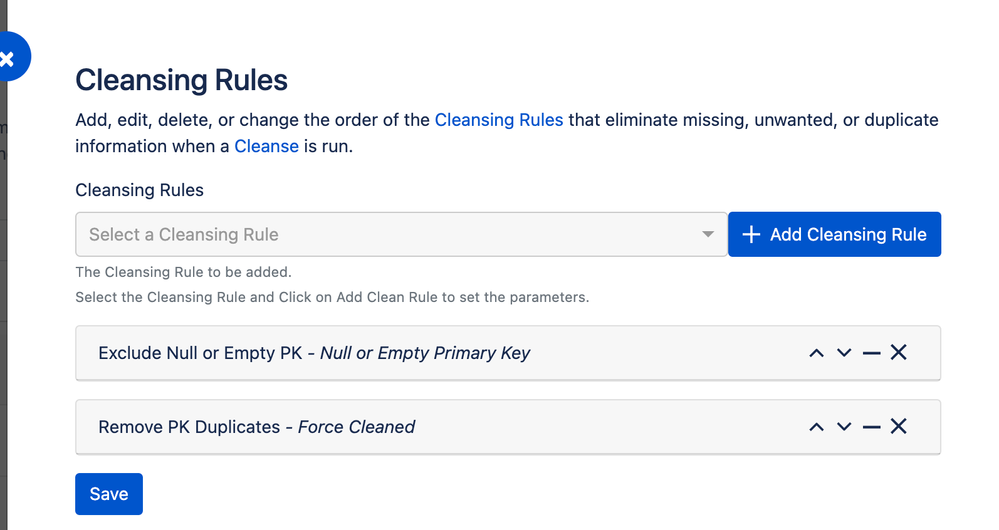Click the plus icon on Add Cleansing Rule
The image size is (999, 530).
coord(751,235)
